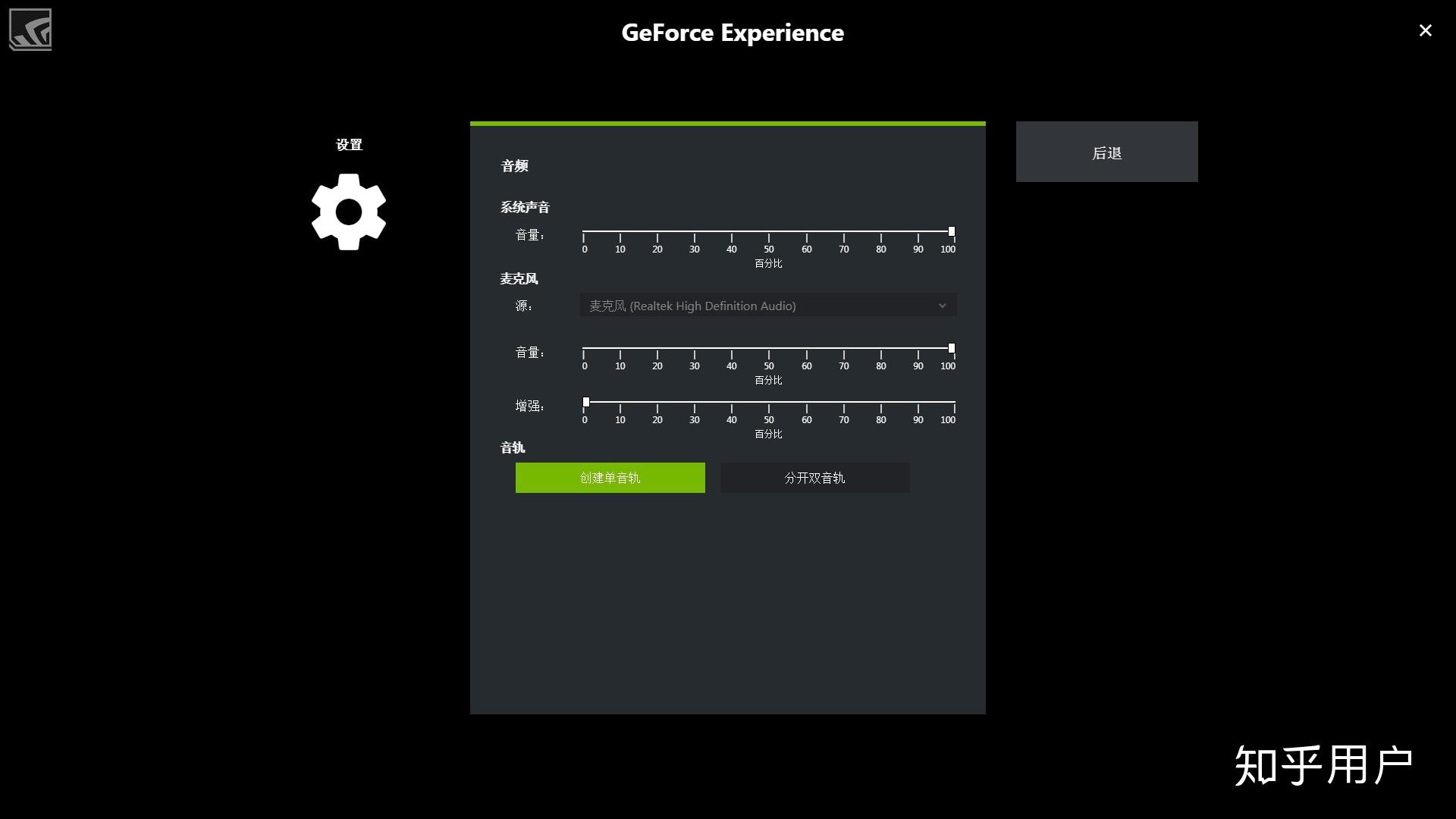
Task: Click microphone volume slider handle at 100
Action: coord(951,348)
